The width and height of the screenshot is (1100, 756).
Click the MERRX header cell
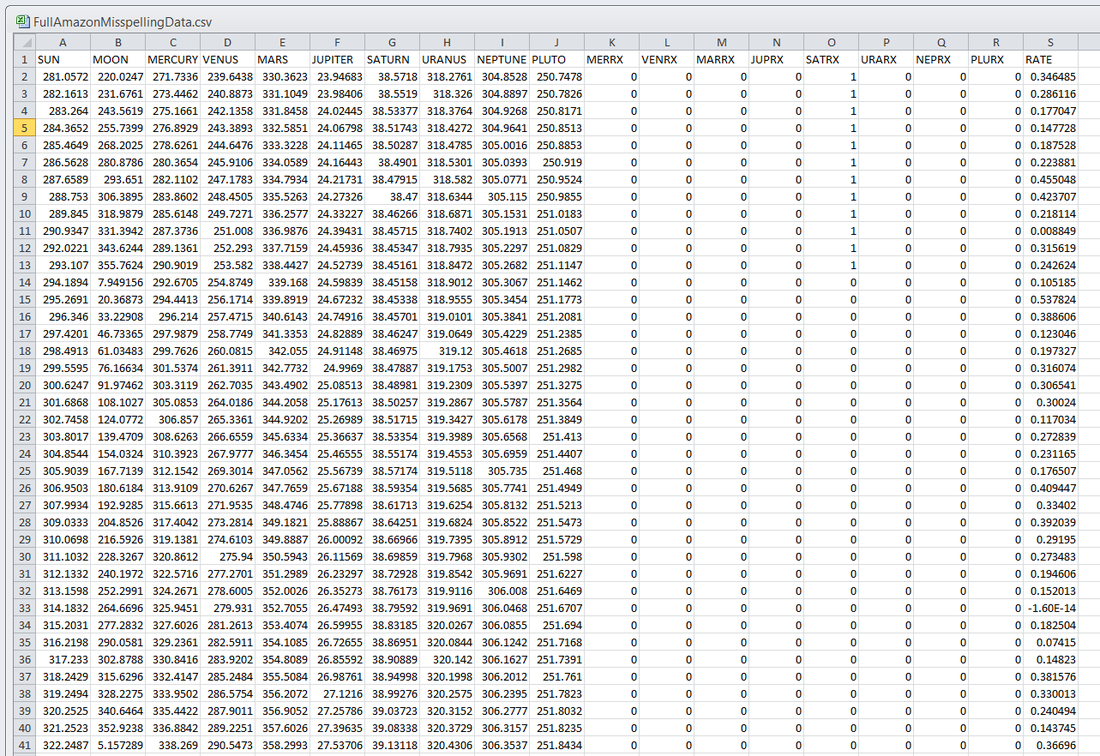pyautogui.click(x=611, y=60)
